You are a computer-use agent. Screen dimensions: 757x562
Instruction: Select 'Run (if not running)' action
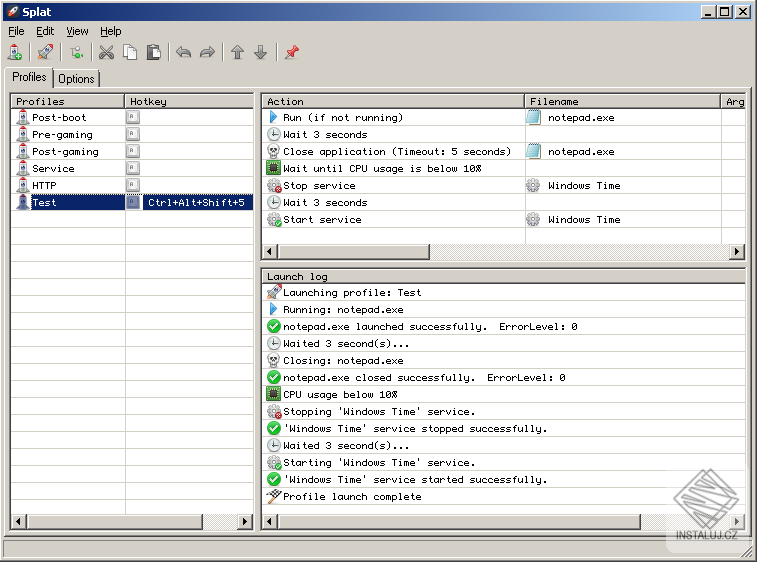(x=343, y=117)
